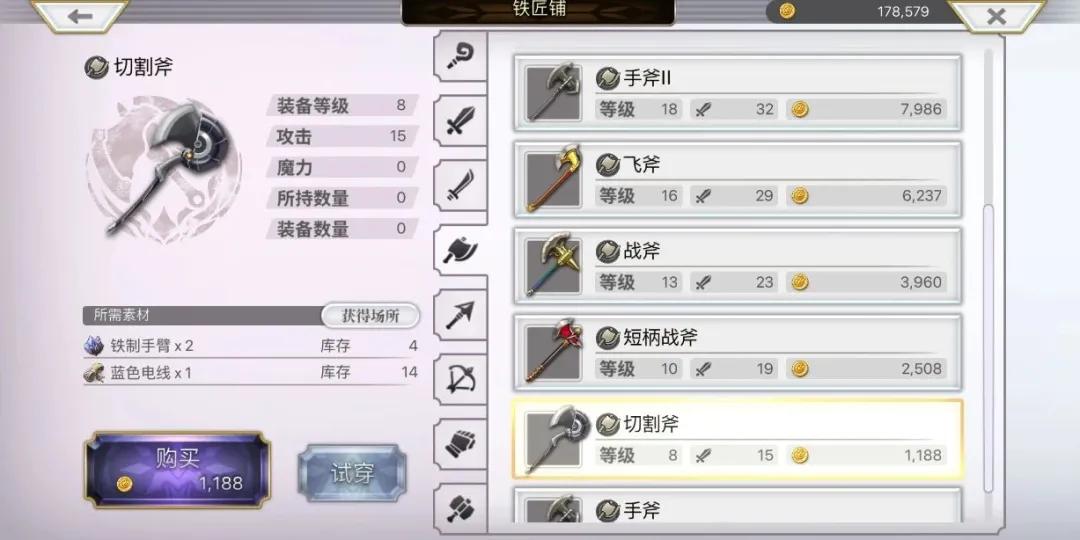Viewport: 1080px width, 540px height.
Task: Select the sword weapon category tab
Action: pyautogui.click(x=460, y=121)
